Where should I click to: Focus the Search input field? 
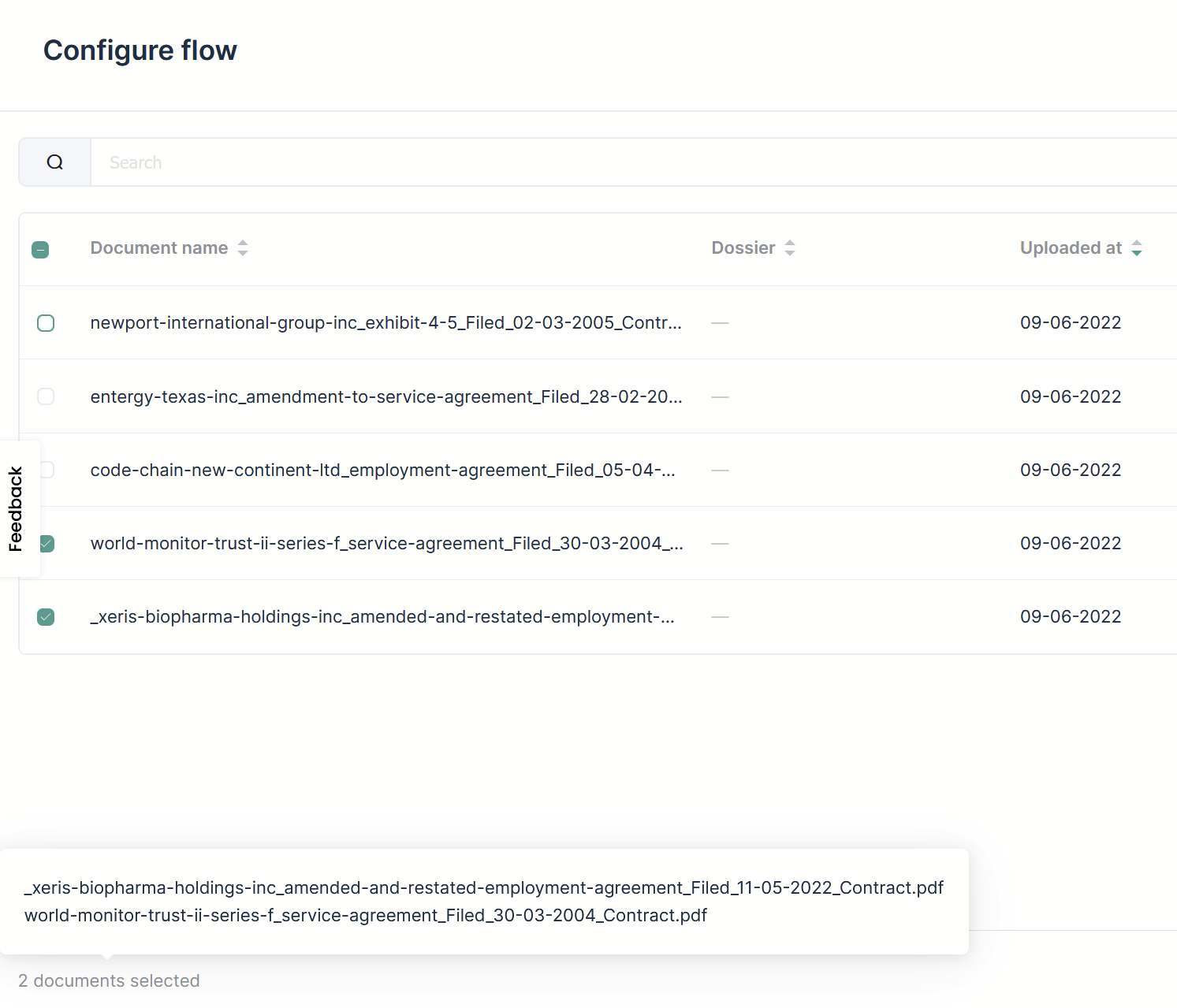pyautogui.click(x=634, y=162)
